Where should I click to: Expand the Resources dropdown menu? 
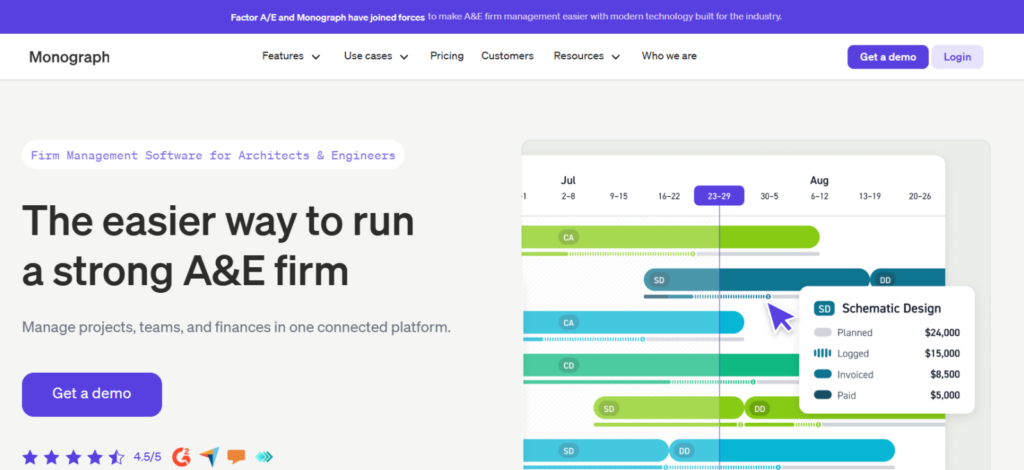coord(586,56)
